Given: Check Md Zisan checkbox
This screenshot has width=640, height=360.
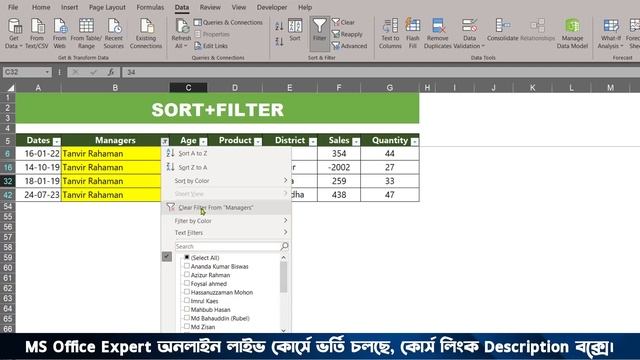Looking at the screenshot, I should pyautogui.click(x=187, y=326).
